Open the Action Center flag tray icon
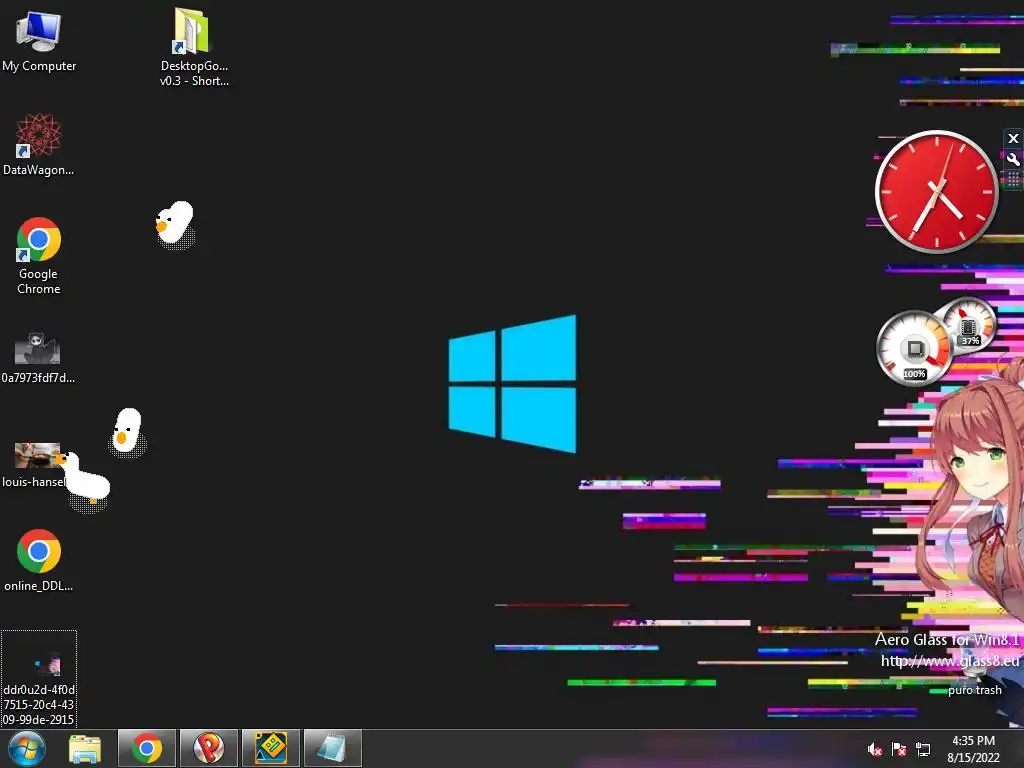This screenshot has height=768, width=1024. (x=899, y=750)
